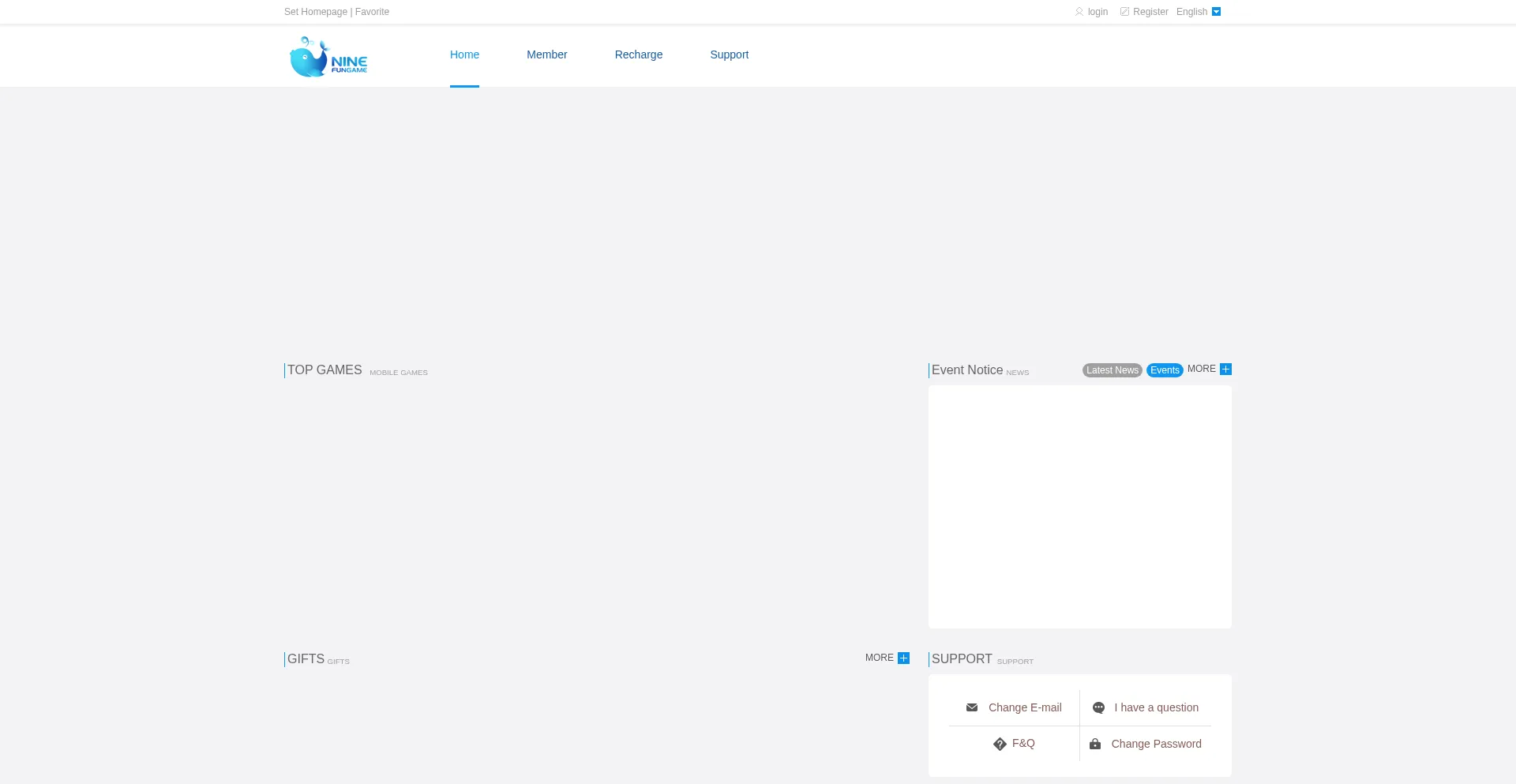This screenshot has width=1516, height=784.
Task: Switch to the Latest News tab
Action: coord(1112,370)
